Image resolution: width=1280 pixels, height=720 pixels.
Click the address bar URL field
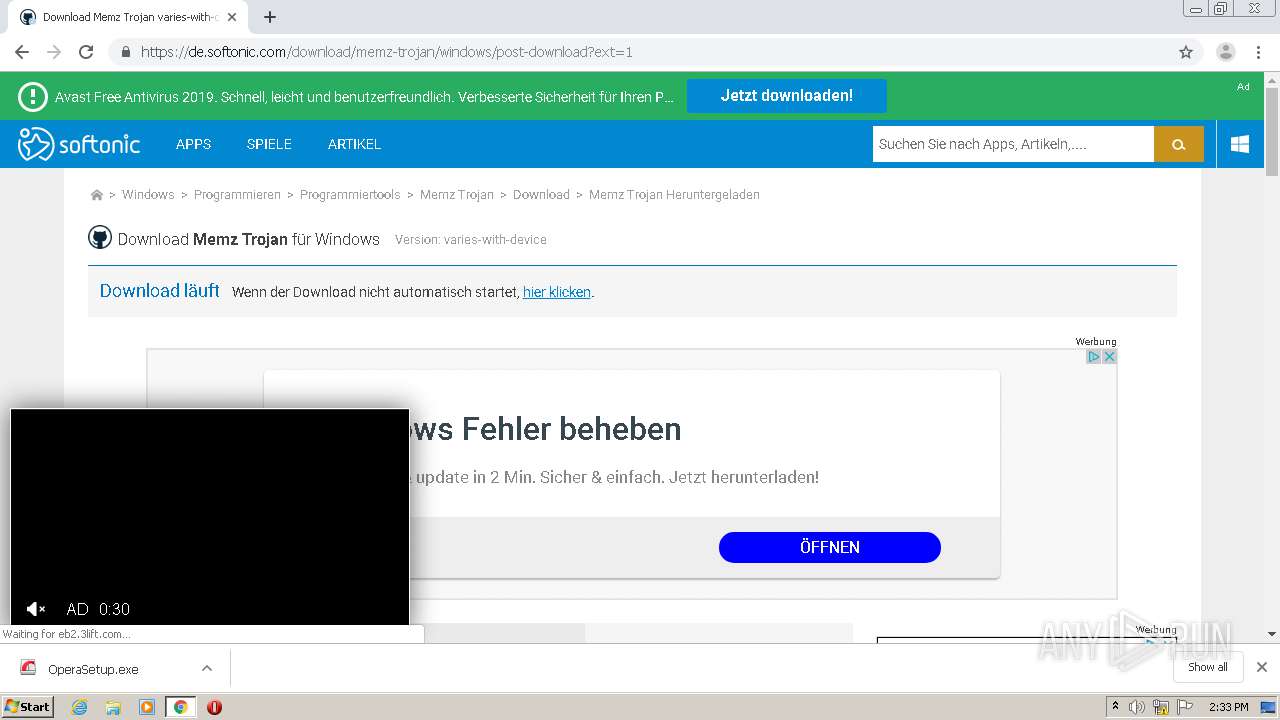tap(640, 52)
